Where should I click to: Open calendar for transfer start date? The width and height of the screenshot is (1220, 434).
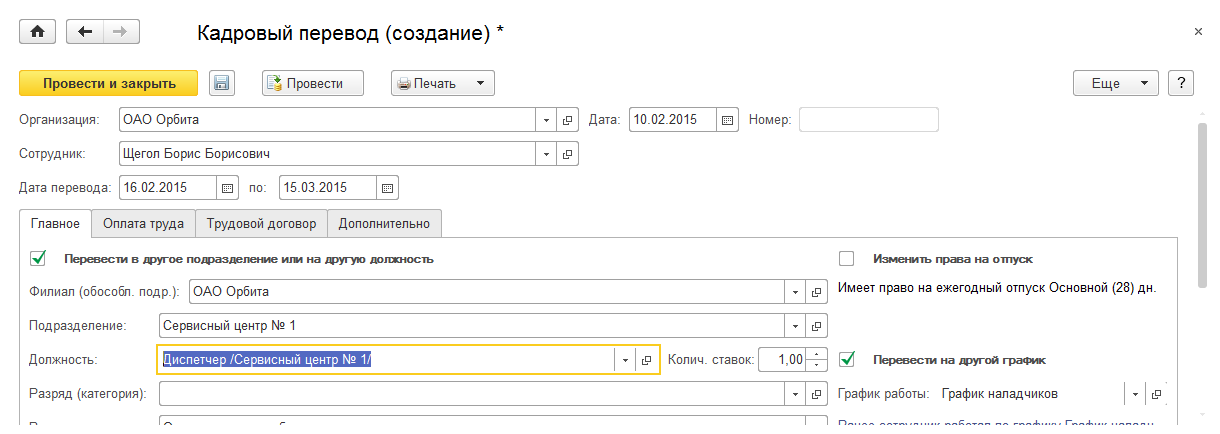point(228,187)
